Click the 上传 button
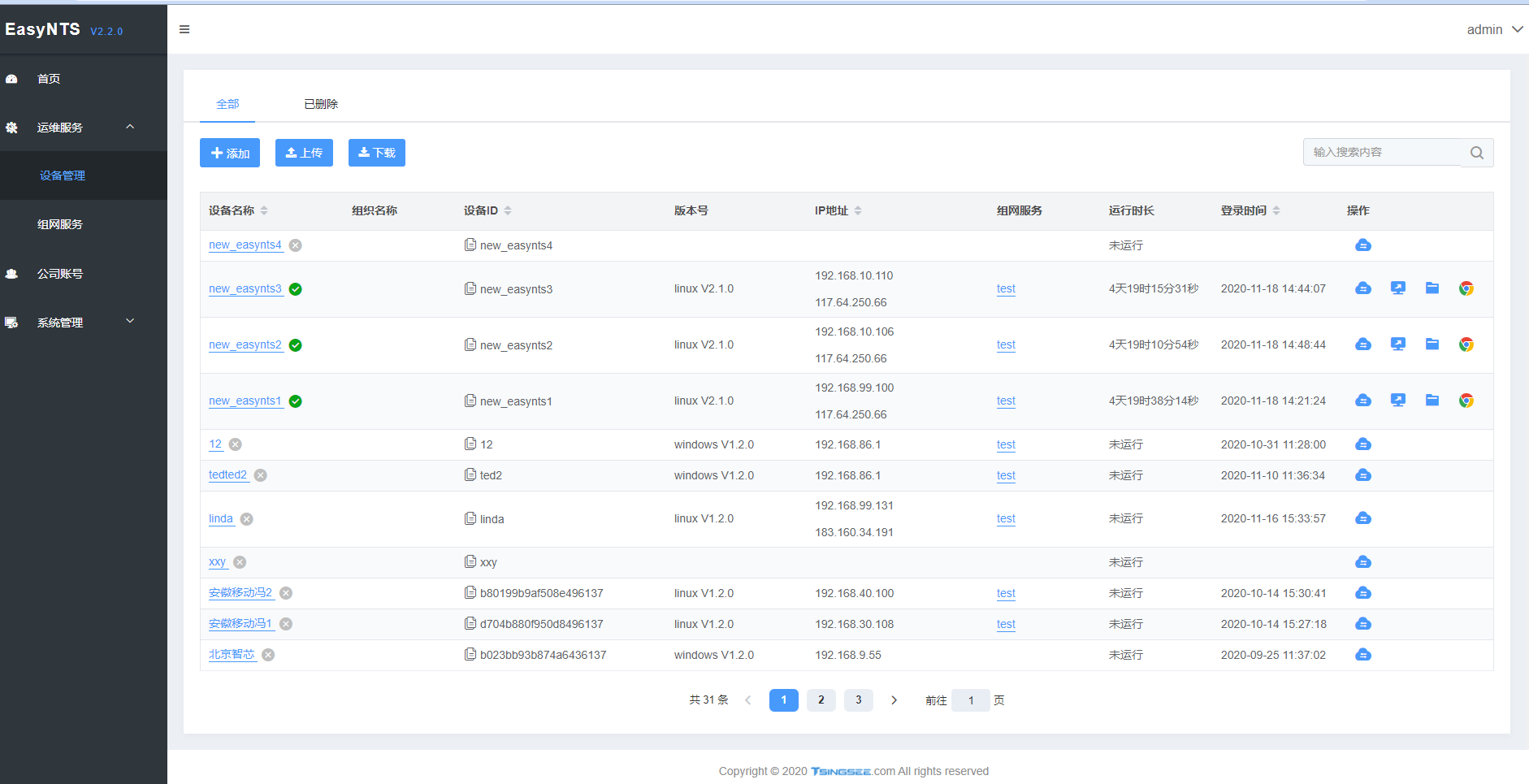 click(304, 153)
